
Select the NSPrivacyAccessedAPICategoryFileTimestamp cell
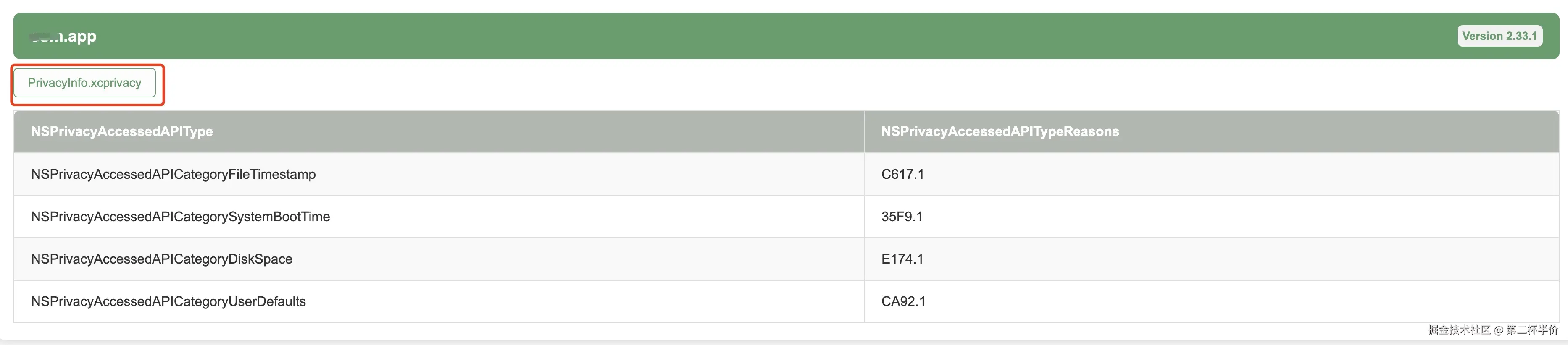point(173,174)
